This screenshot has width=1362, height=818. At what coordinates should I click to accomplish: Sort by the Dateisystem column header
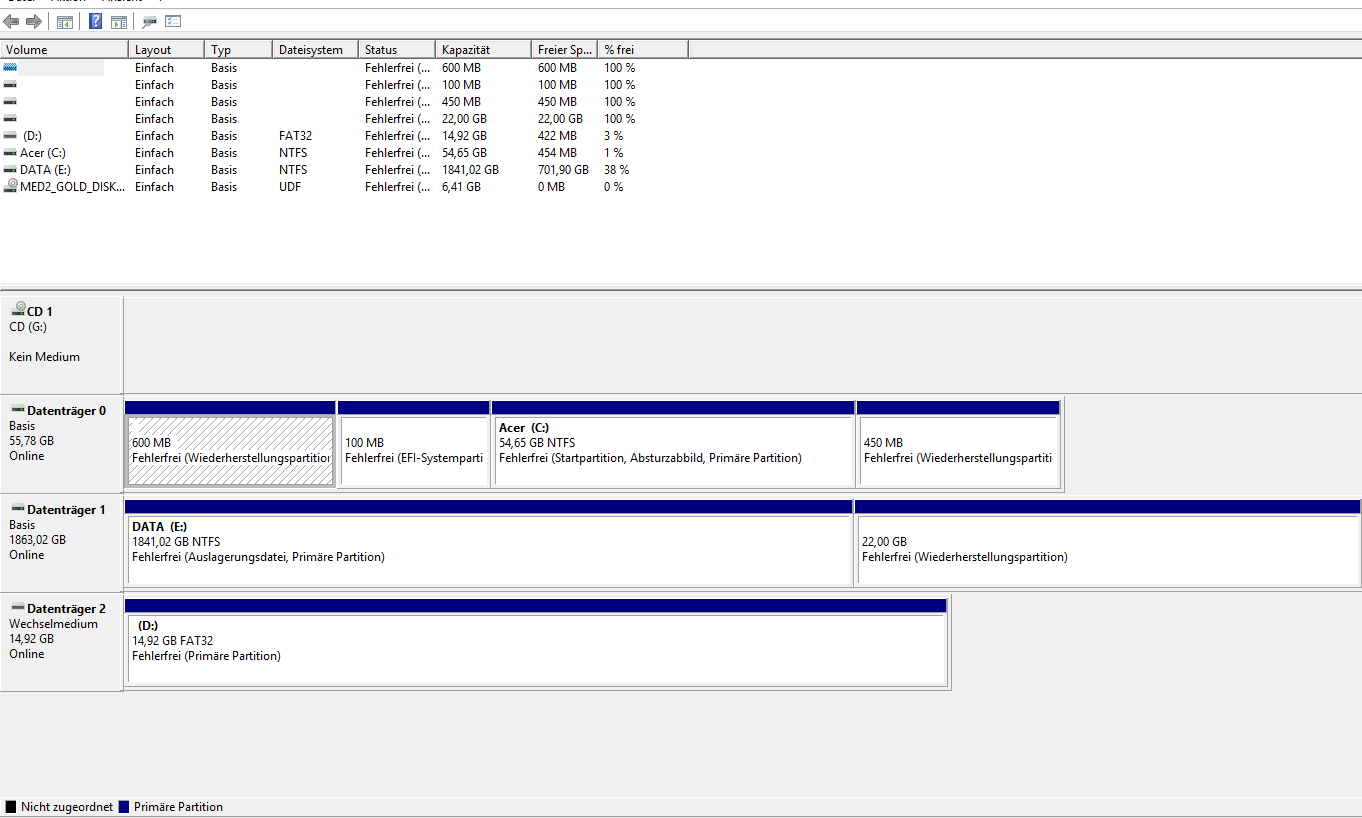click(315, 49)
